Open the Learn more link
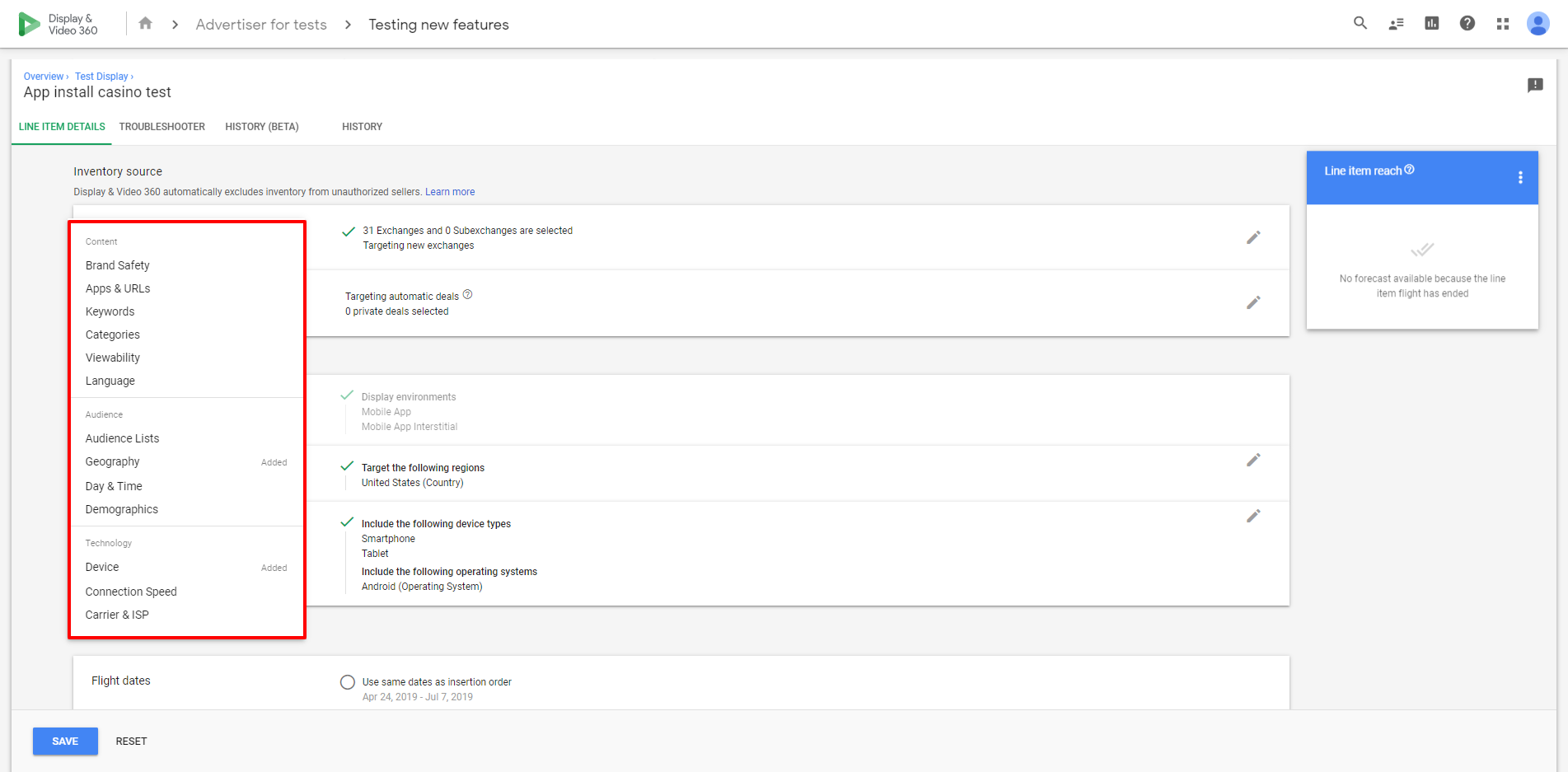 point(449,192)
